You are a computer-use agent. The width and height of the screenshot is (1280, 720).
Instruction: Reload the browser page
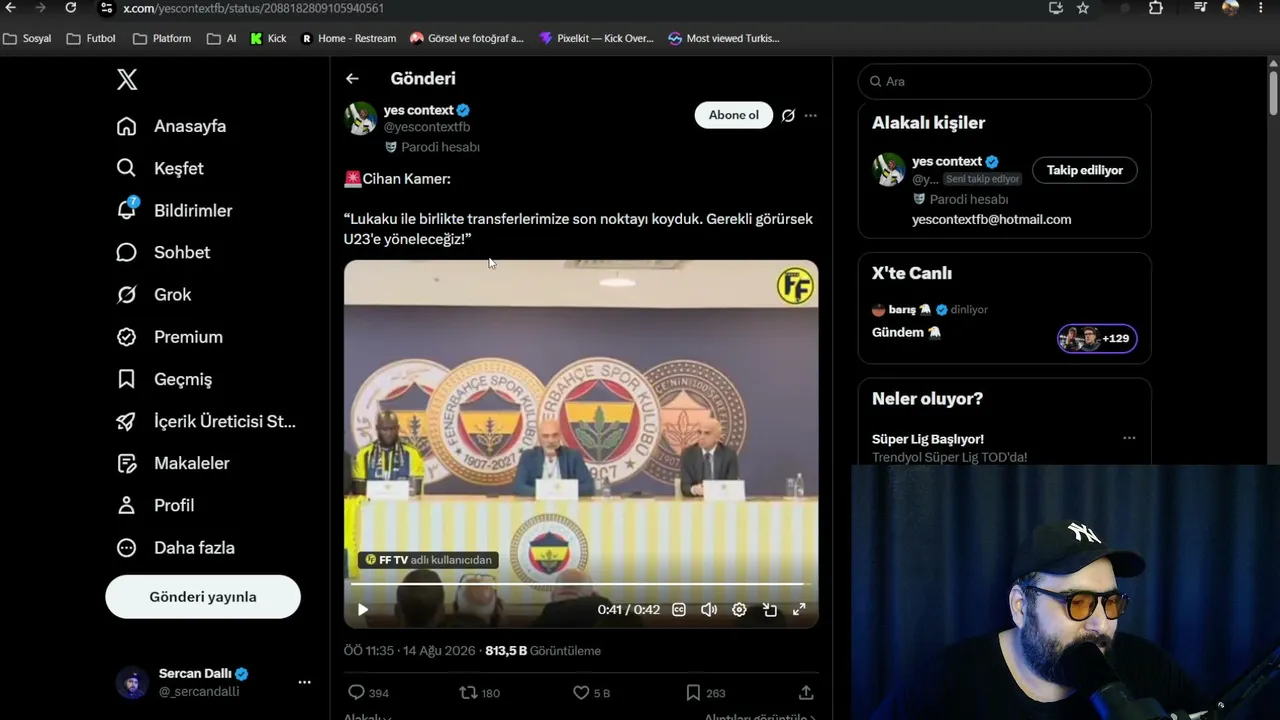click(x=70, y=8)
